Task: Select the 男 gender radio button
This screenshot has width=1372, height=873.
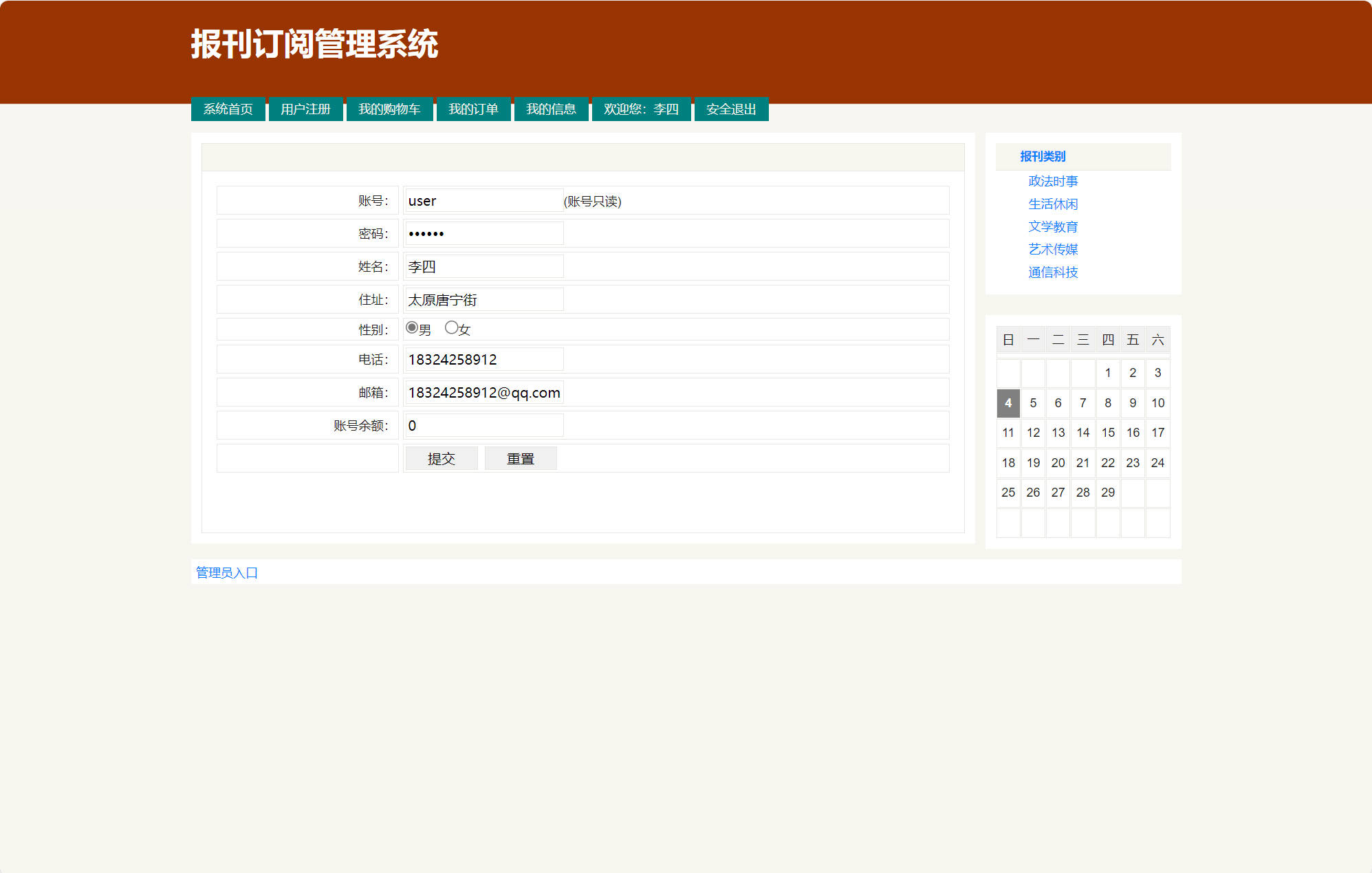Action: (411, 327)
